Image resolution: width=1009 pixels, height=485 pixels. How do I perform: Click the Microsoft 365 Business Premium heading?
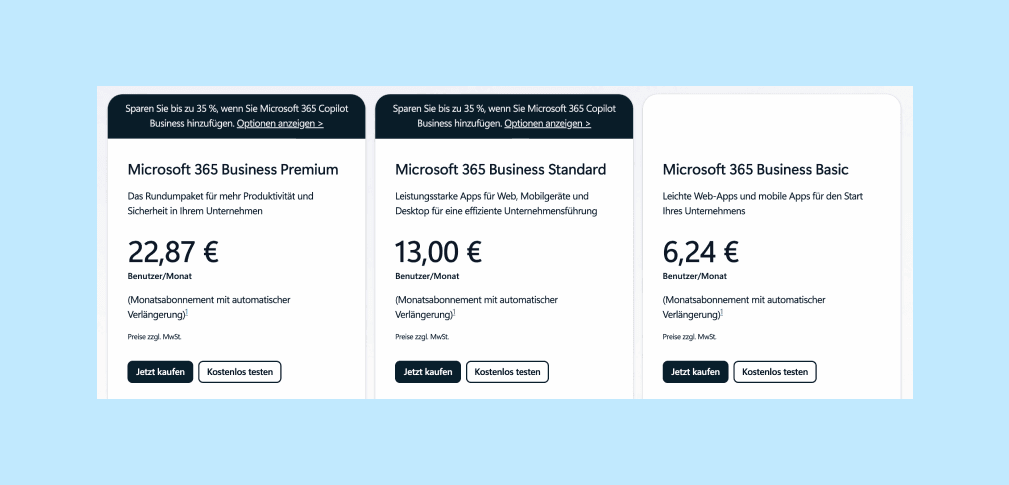[233, 170]
